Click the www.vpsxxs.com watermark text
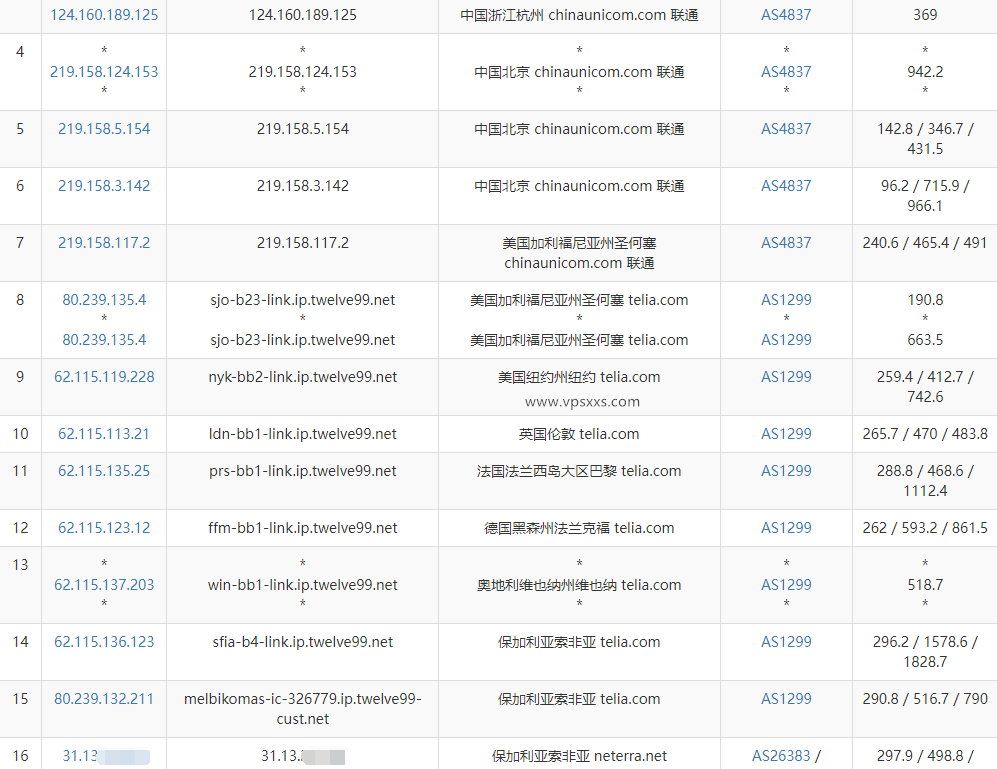 pyautogui.click(x=582, y=402)
